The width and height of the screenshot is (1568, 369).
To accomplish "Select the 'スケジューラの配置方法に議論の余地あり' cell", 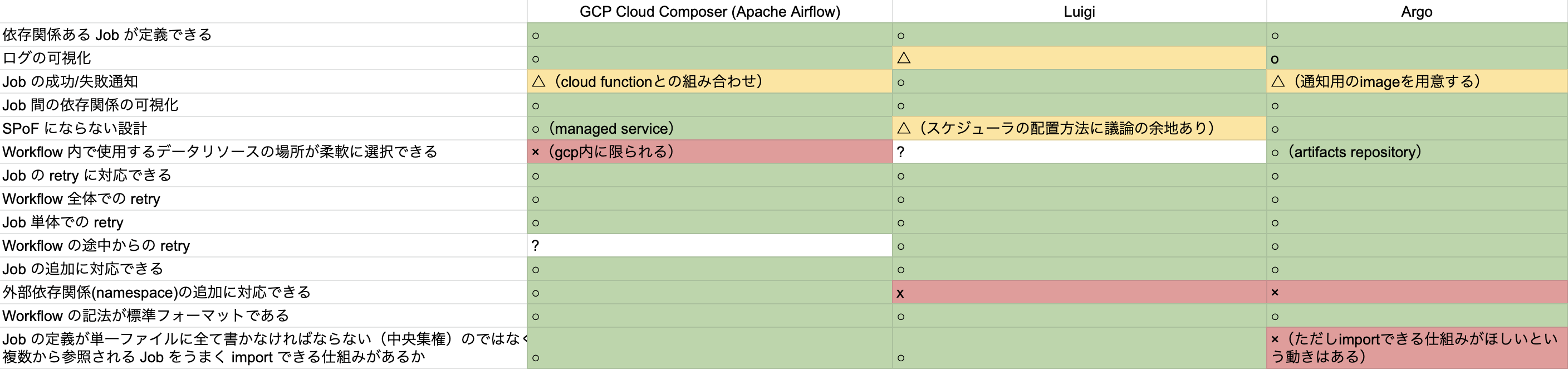I will [1079, 128].
